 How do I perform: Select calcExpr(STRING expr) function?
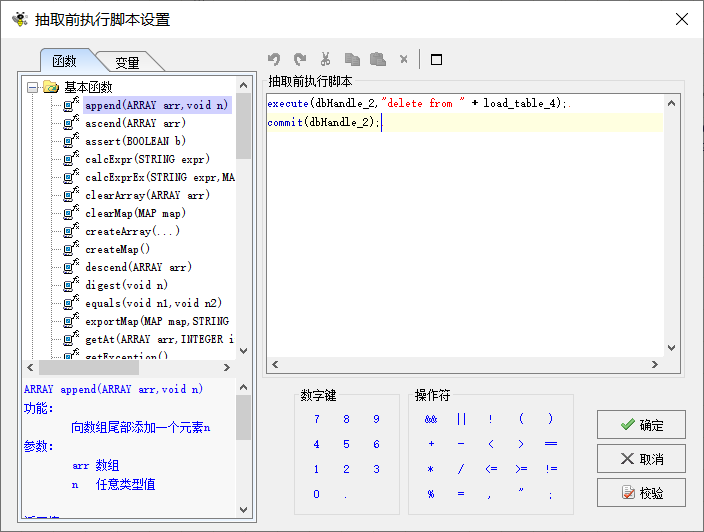pos(148,159)
